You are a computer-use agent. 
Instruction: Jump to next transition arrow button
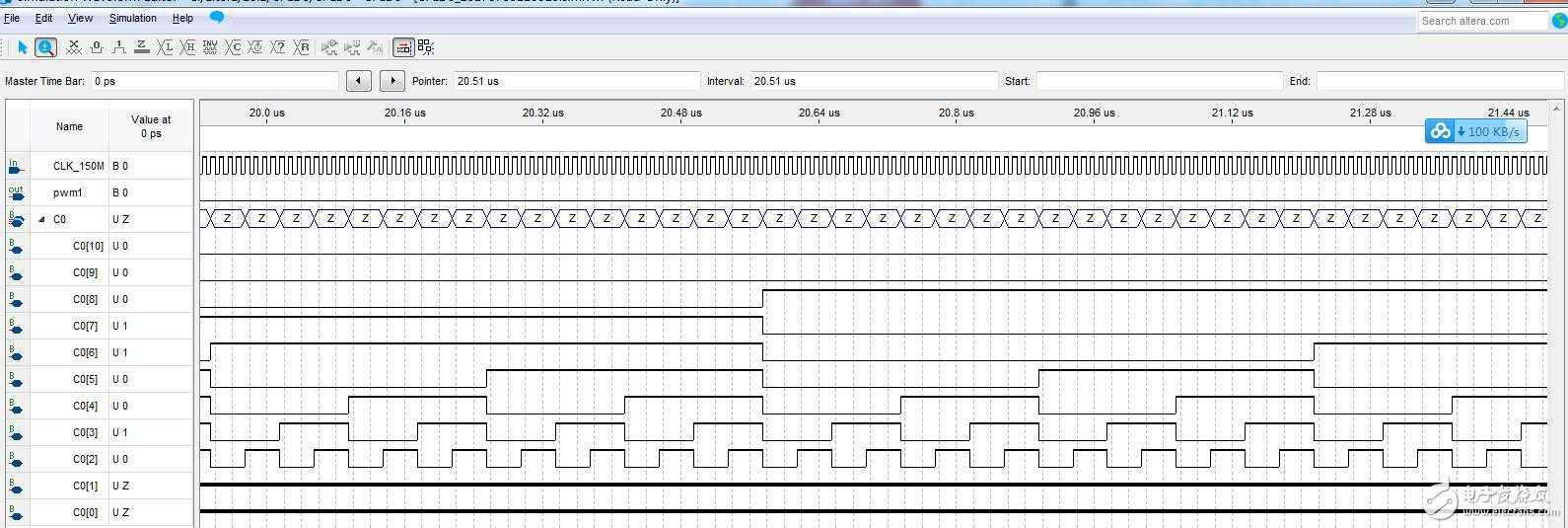(392, 81)
